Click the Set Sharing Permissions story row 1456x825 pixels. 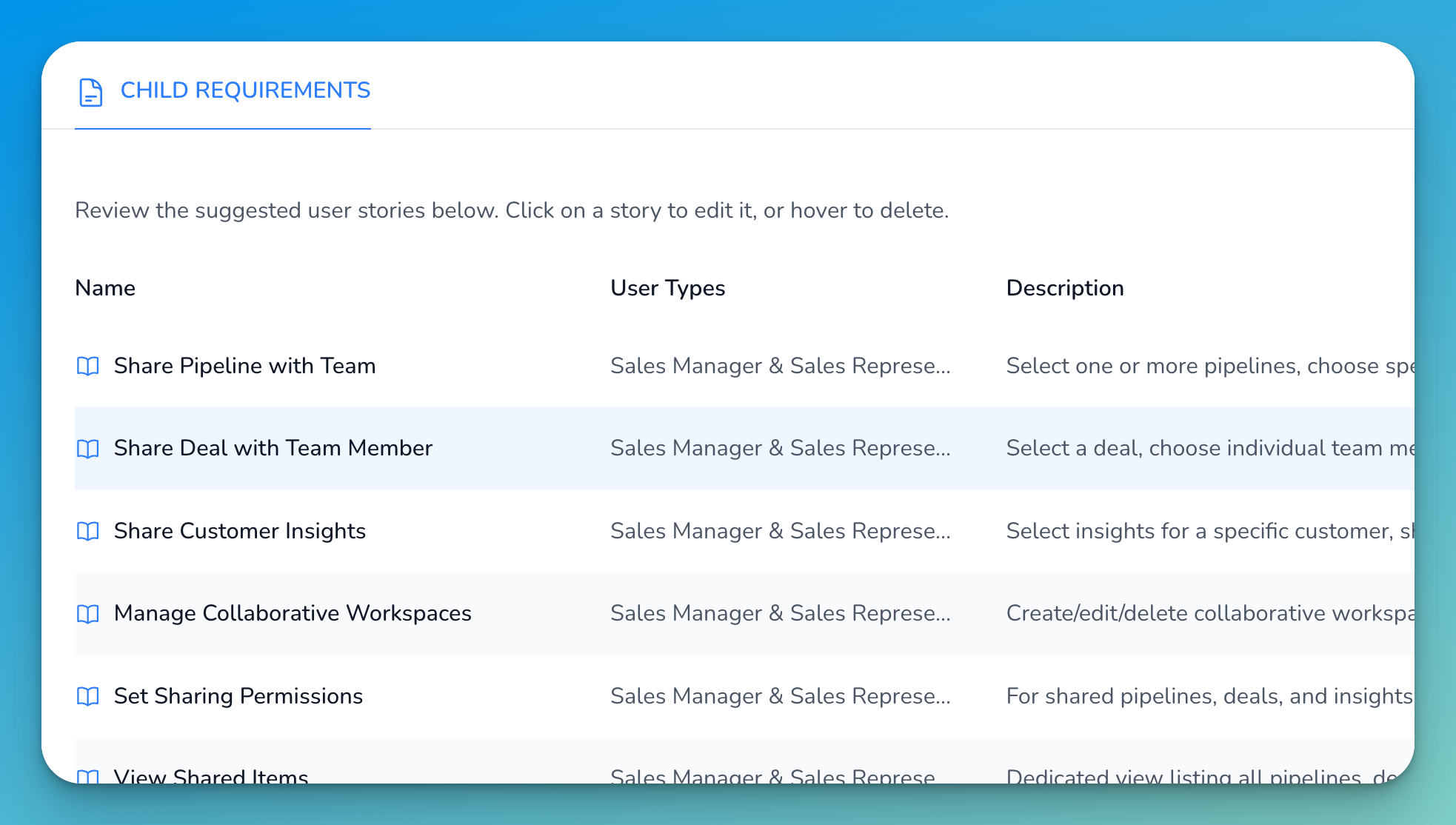click(238, 696)
